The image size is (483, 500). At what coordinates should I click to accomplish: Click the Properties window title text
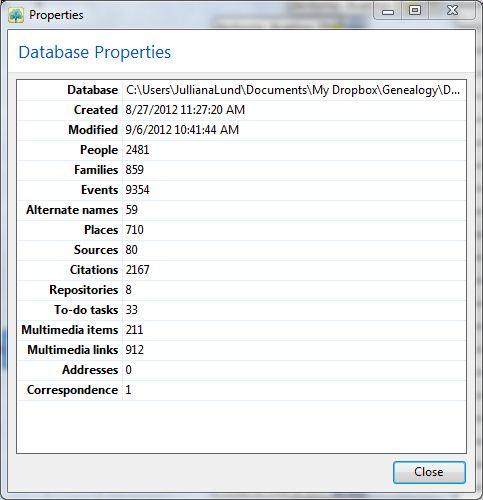pos(56,15)
